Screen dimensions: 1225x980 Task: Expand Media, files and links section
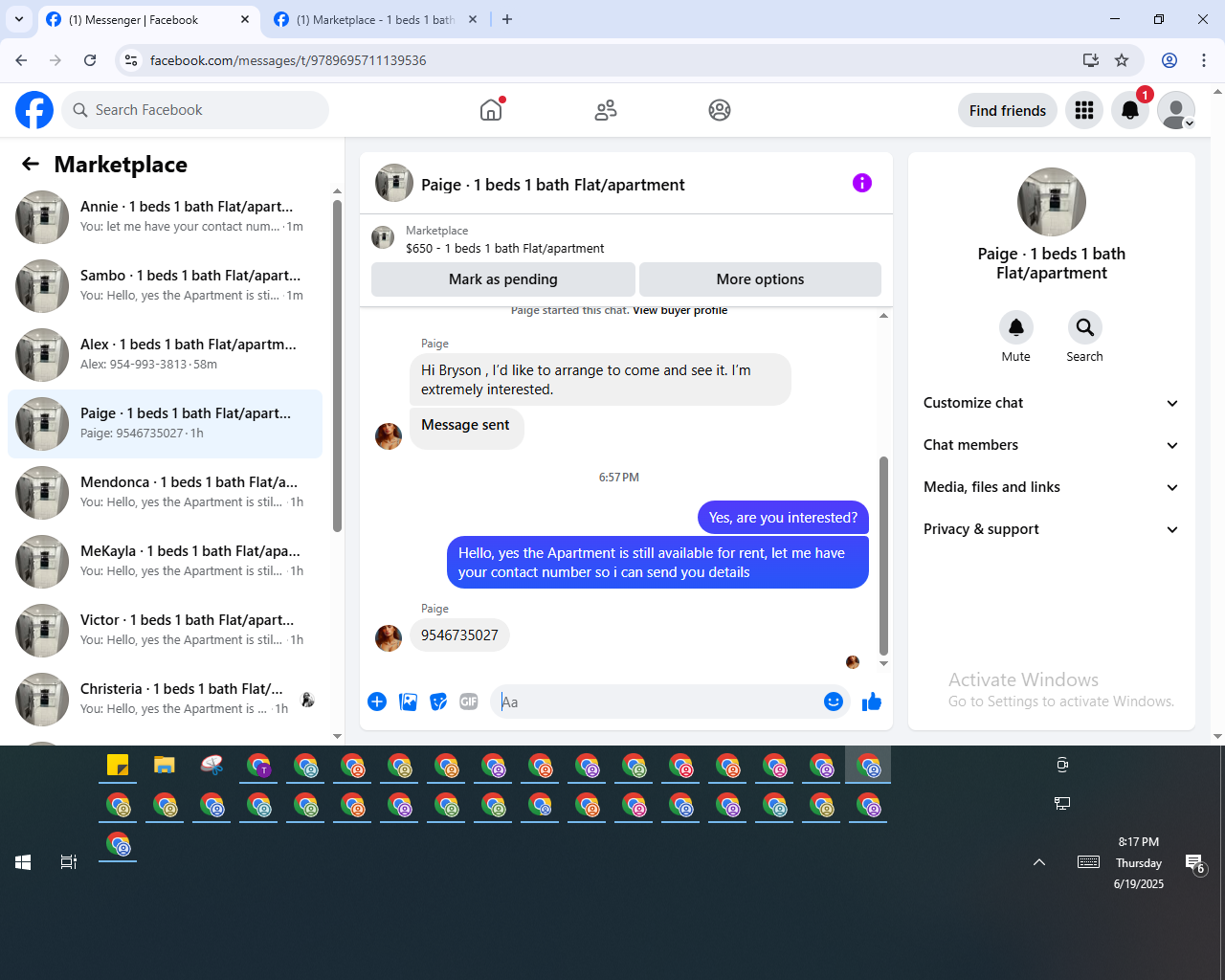[x=1052, y=487]
